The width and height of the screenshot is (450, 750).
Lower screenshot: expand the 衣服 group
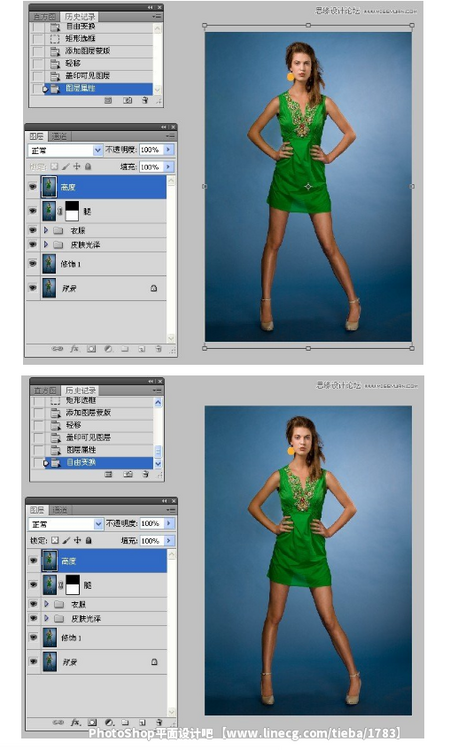click(46, 604)
